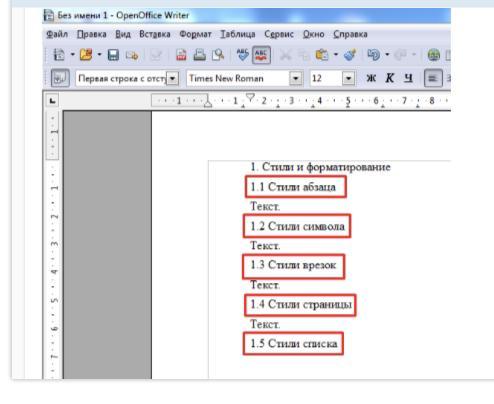This screenshot has width=494, height=404.
Task: Run the spelling and grammar check
Action: [242, 55]
